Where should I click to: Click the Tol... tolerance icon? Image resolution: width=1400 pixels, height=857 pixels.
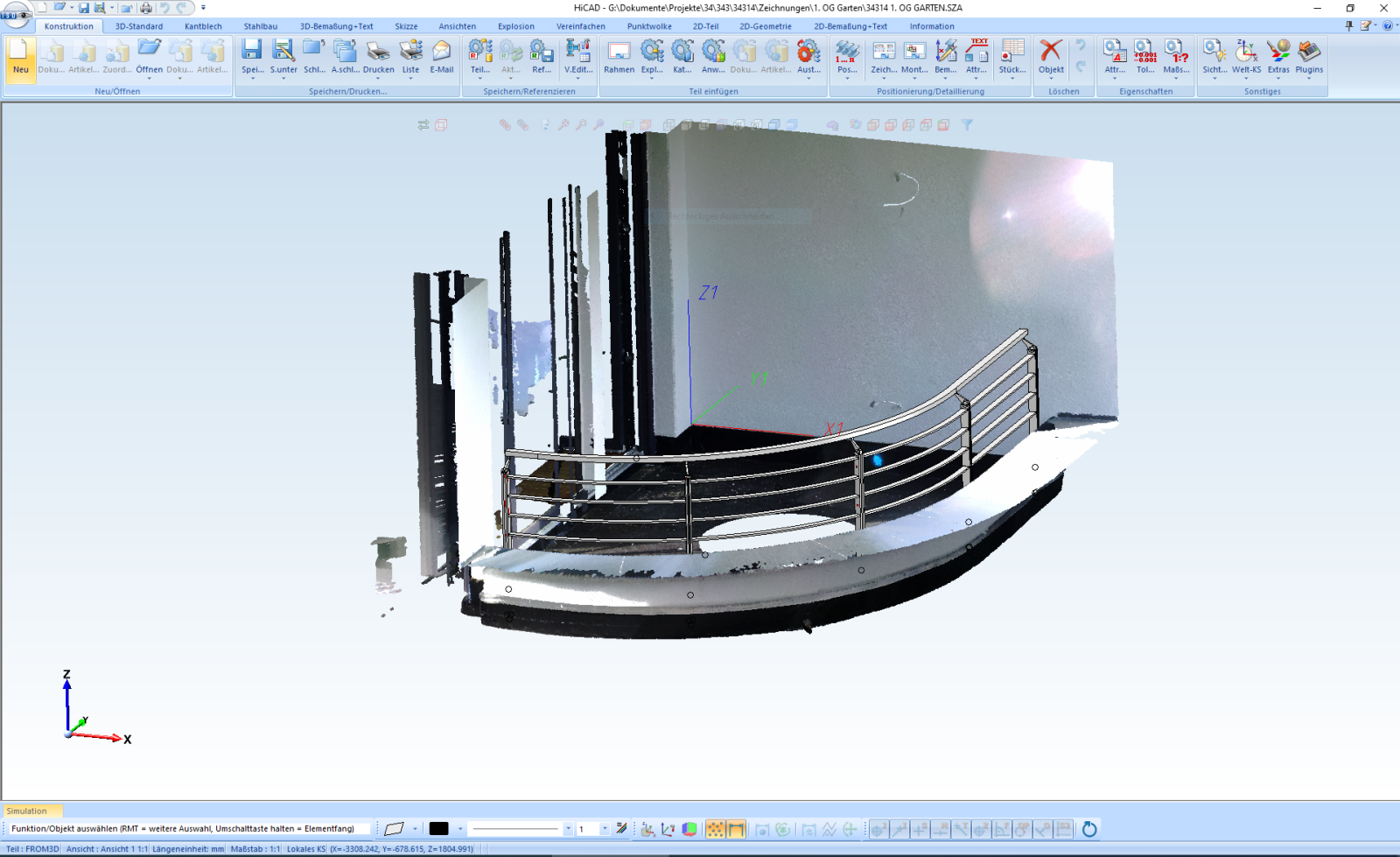(1145, 51)
